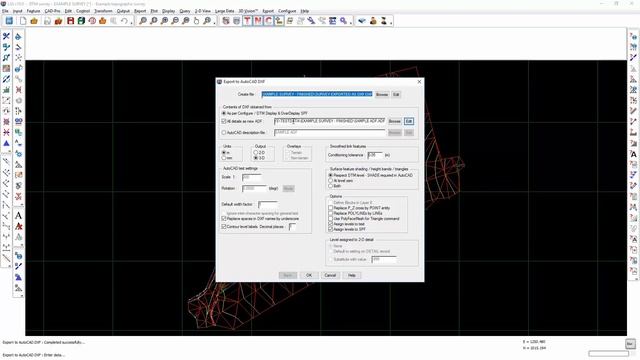Enable 'Replace POLYLINEs by LINEs' option
The width and height of the screenshot is (640, 360).
[x=331, y=213]
